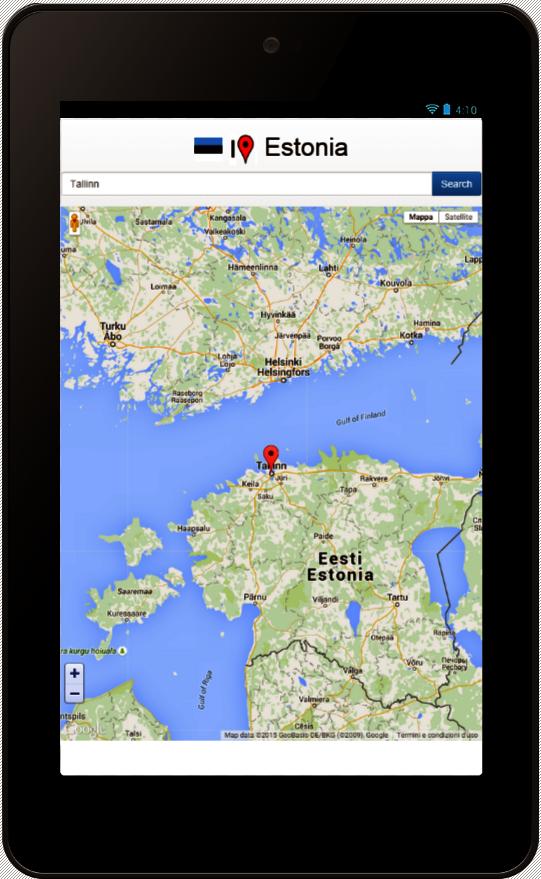This screenshot has height=879, width=541.
Task: Click the Haapsalu town label
Action: [193, 528]
